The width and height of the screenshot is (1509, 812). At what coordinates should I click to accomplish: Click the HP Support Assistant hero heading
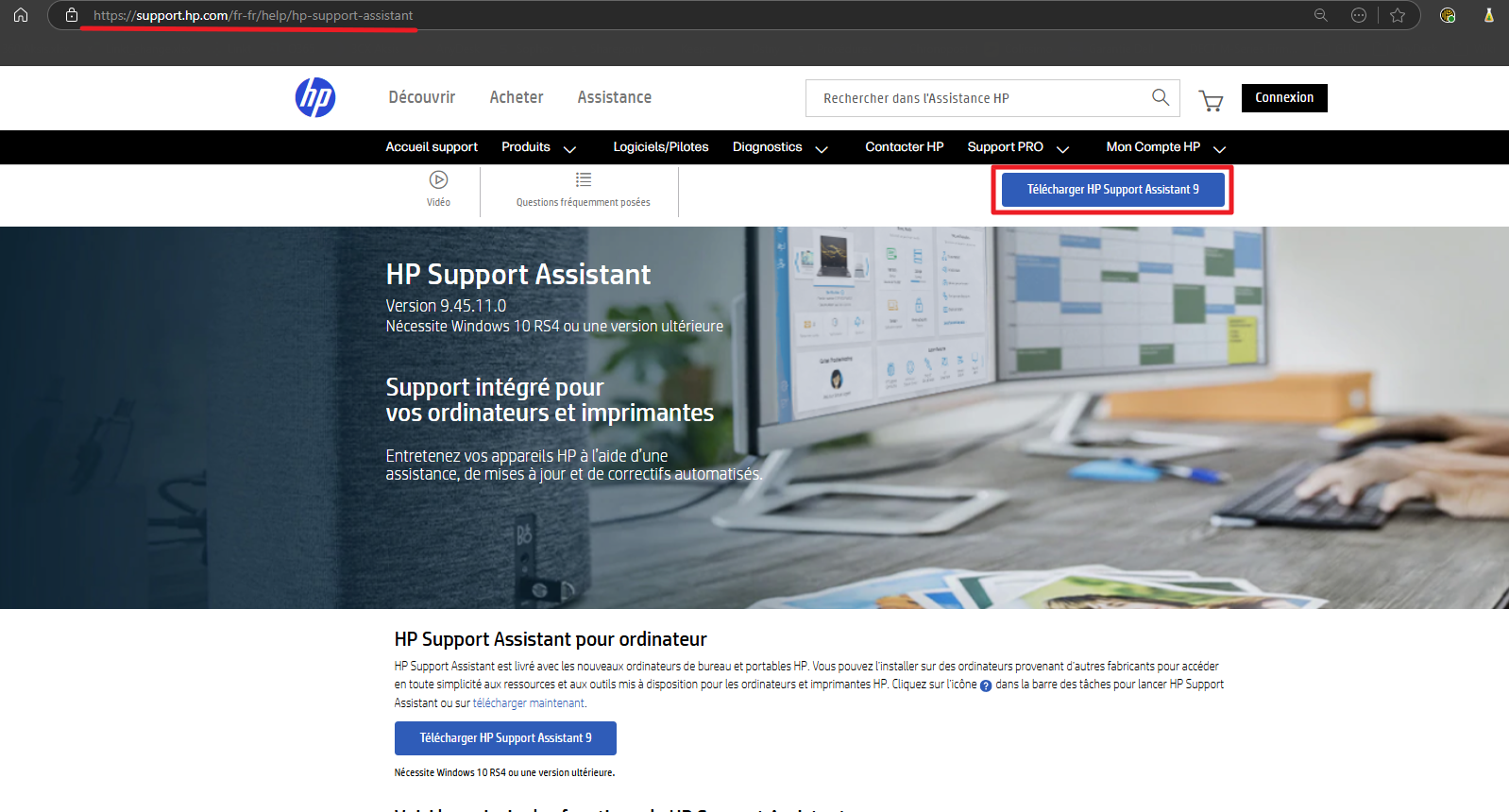click(518, 275)
